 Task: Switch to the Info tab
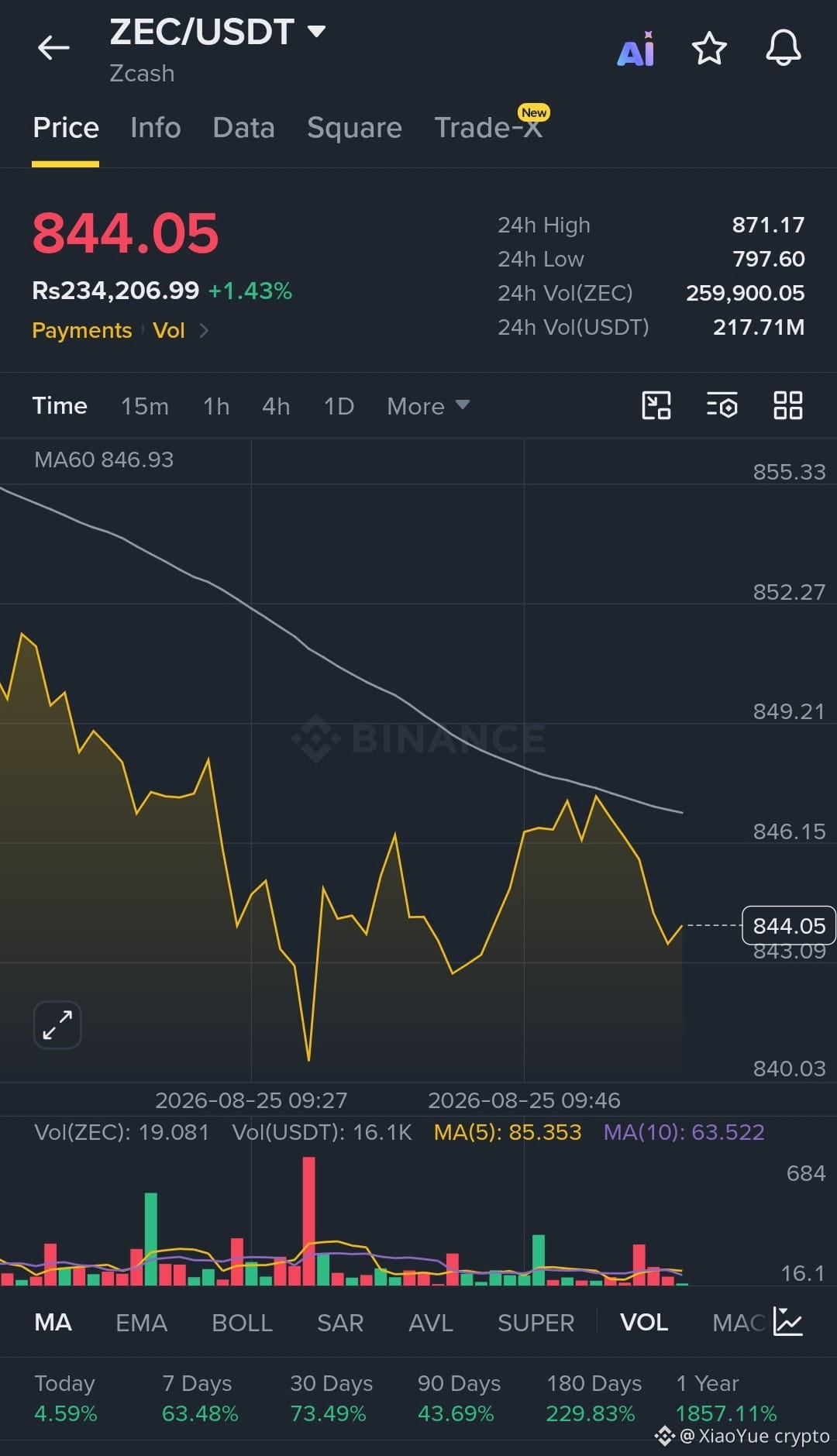156,128
